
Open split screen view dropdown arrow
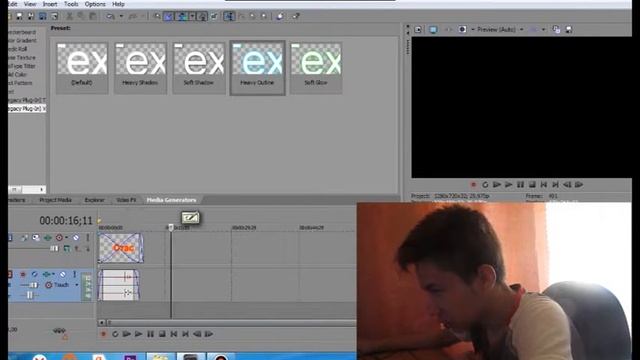473,29
